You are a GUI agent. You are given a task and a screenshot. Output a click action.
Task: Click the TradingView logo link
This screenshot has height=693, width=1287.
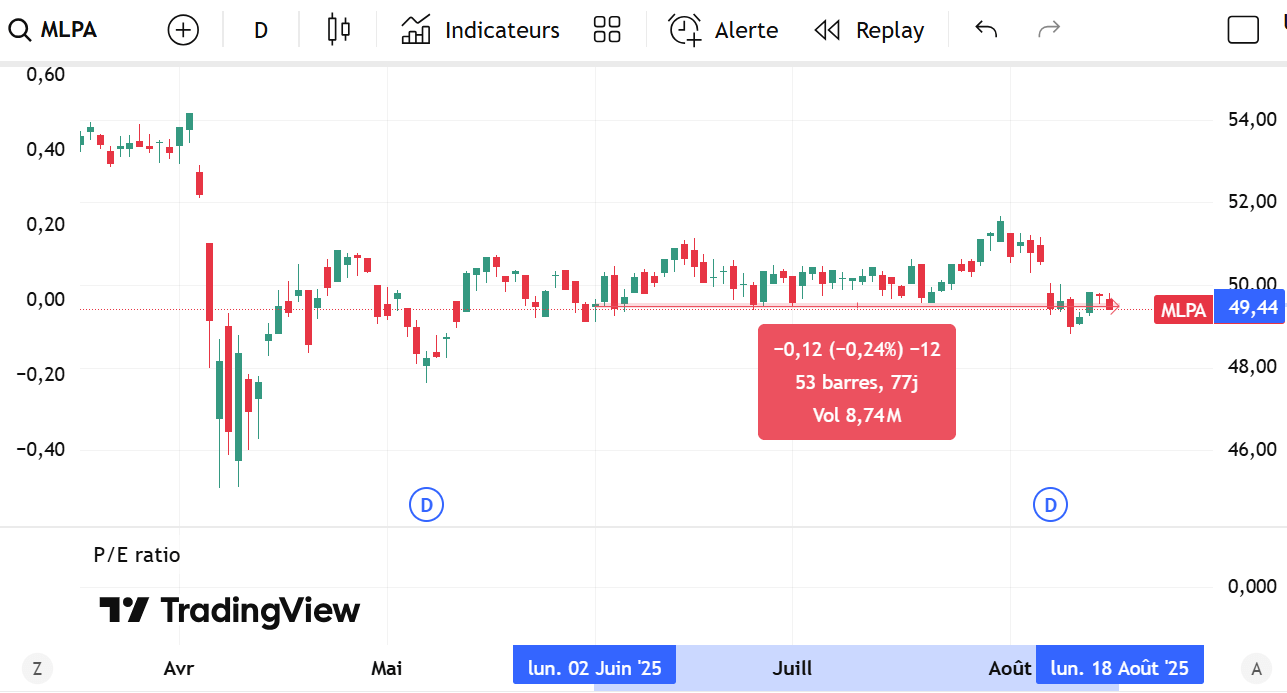(228, 611)
